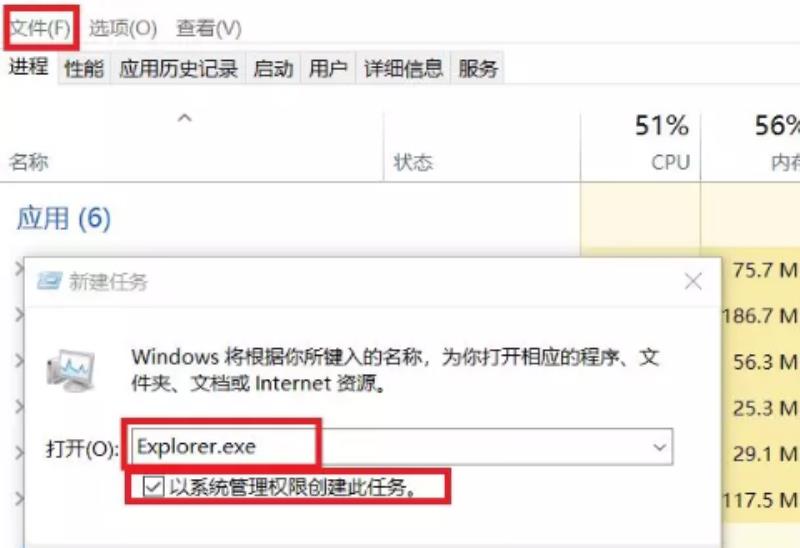800x548 pixels.
Task: Select the 进程 tab
Action: point(29,67)
